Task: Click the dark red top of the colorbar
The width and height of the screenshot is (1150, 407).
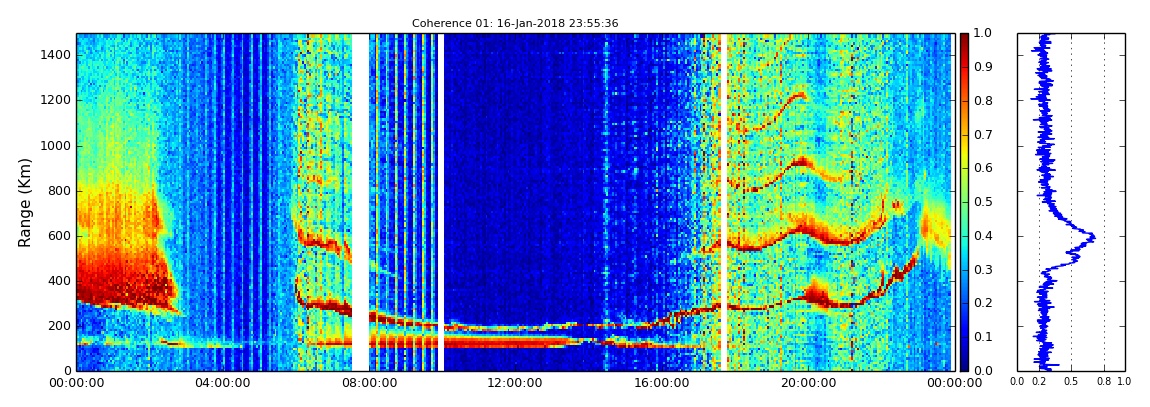Action: point(964,38)
